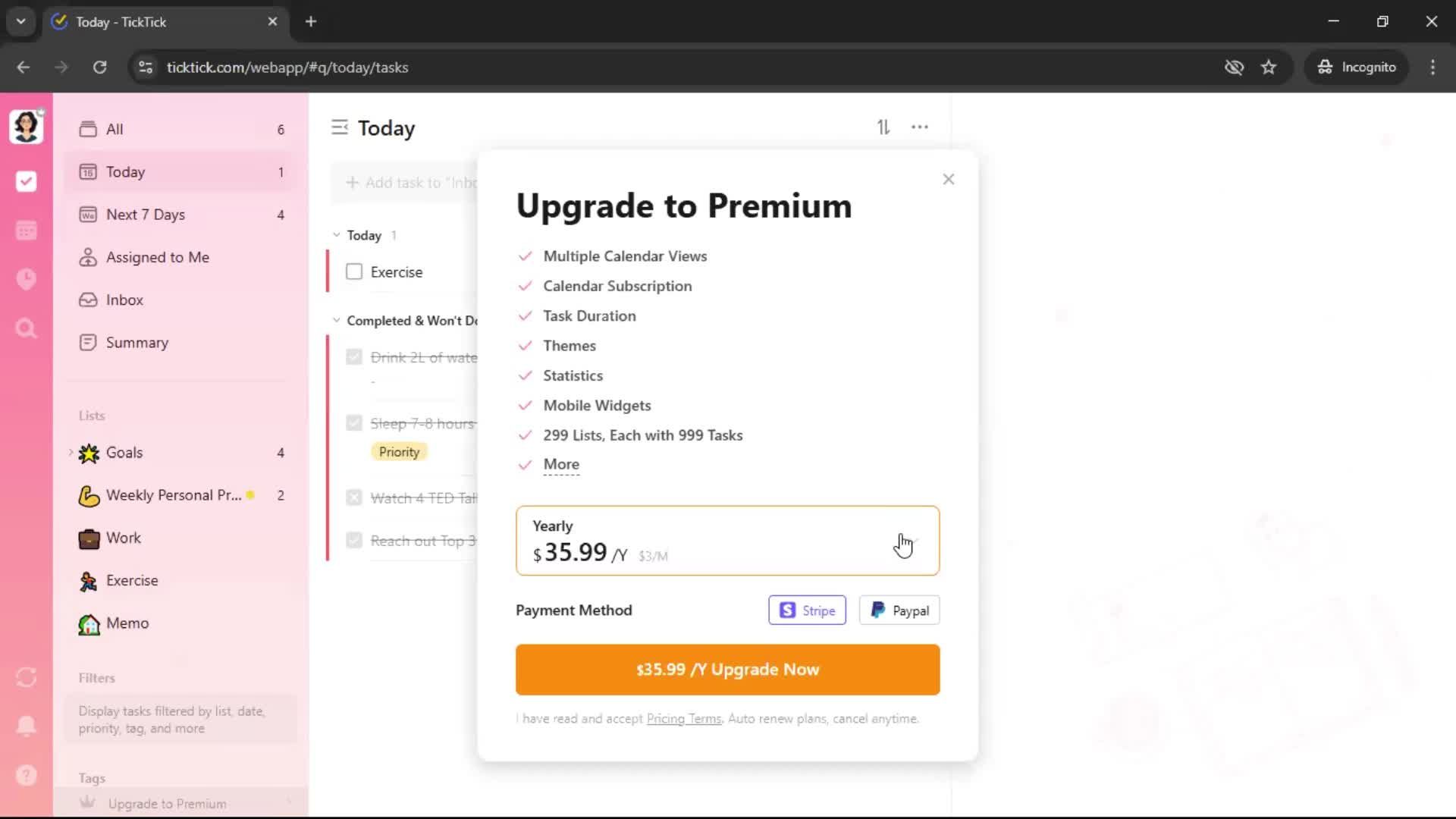Click the sync icon in left rail
Viewport: 1456px width, 819px height.
(27, 677)
